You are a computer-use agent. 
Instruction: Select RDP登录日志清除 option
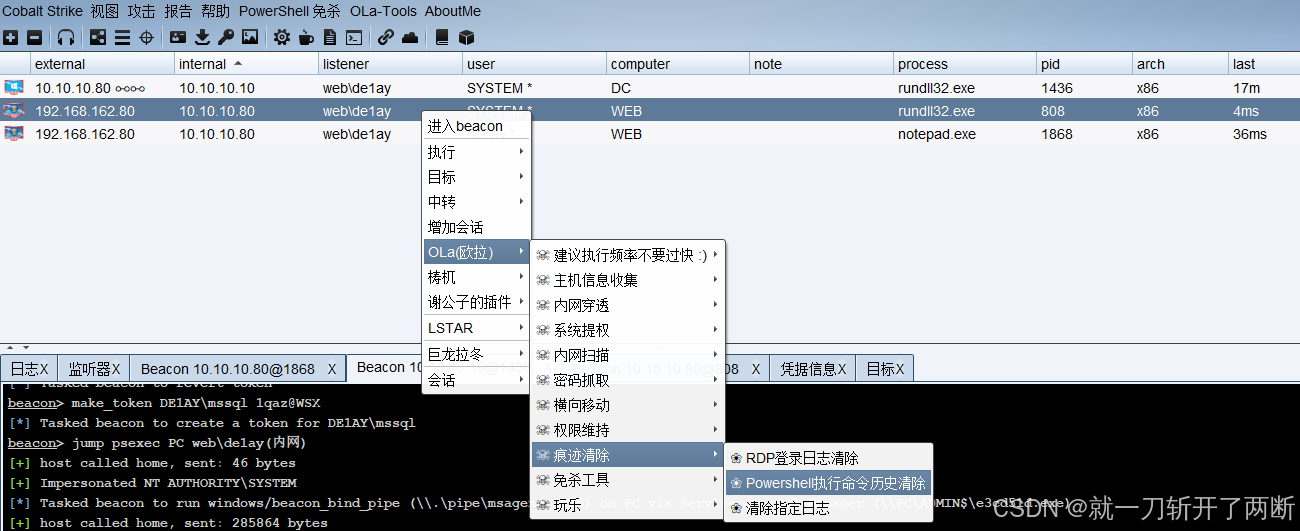(x=828, y=458)
